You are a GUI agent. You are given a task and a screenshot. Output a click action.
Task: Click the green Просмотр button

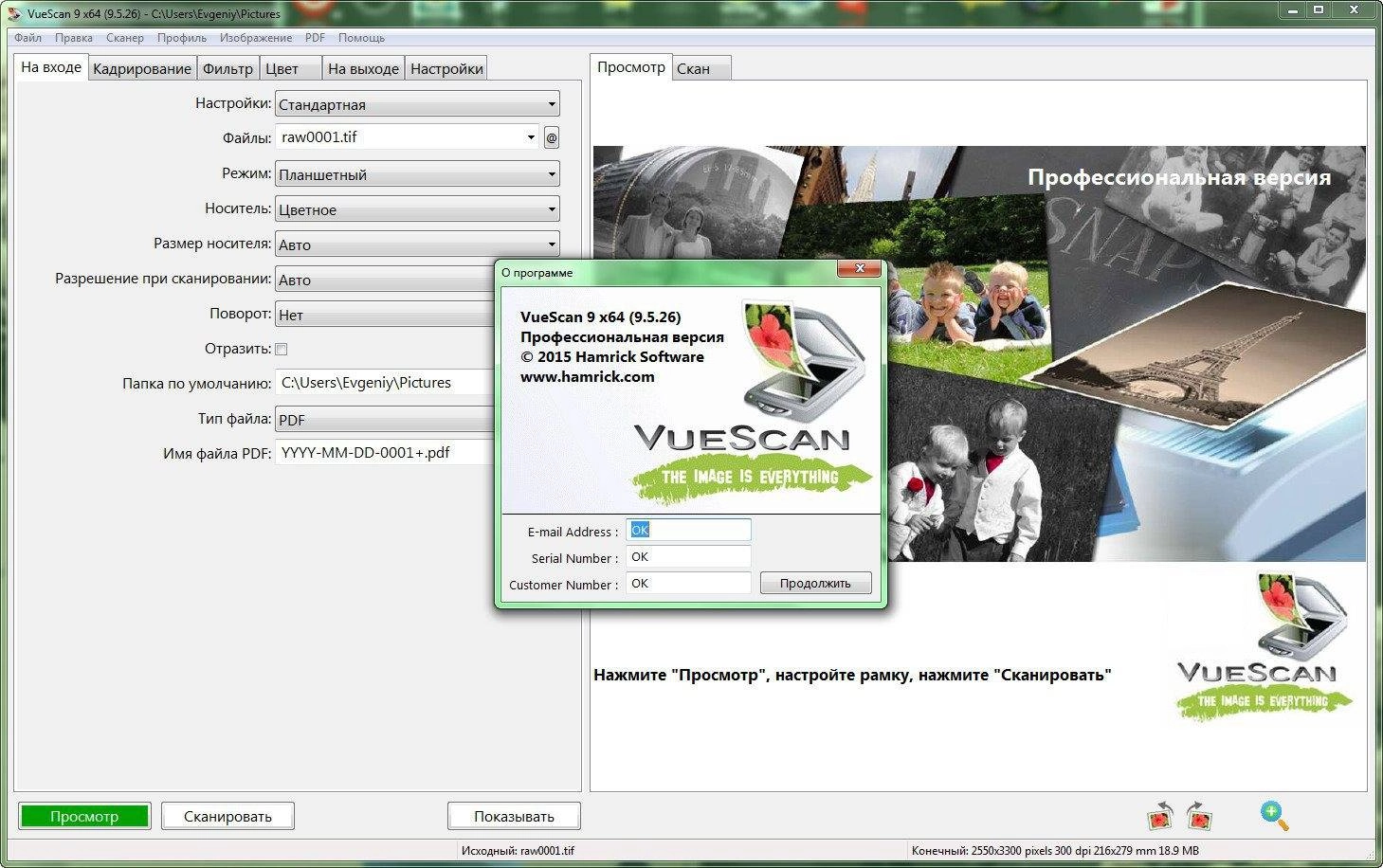pos(84,816)
